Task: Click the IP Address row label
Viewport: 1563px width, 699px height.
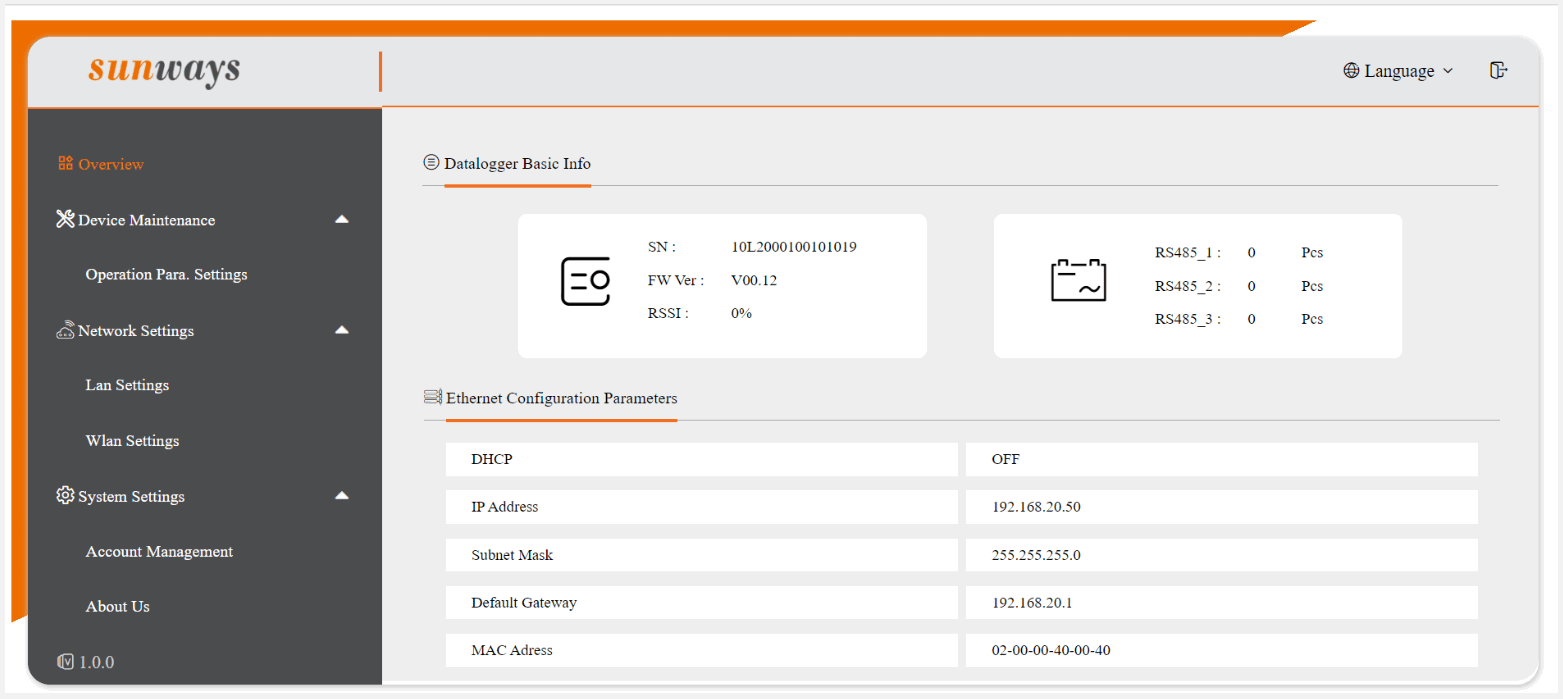Action: coord(505,507)
